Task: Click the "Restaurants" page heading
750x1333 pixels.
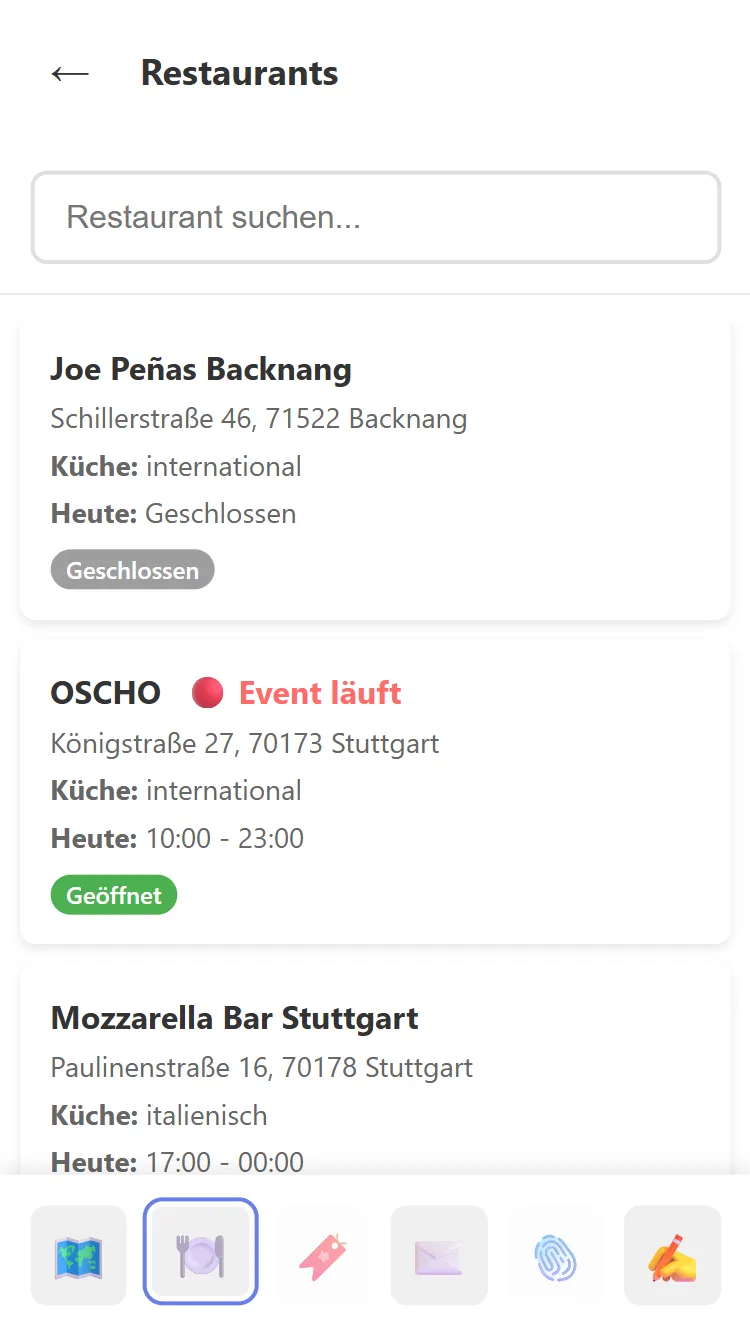Action: point(239,73)
